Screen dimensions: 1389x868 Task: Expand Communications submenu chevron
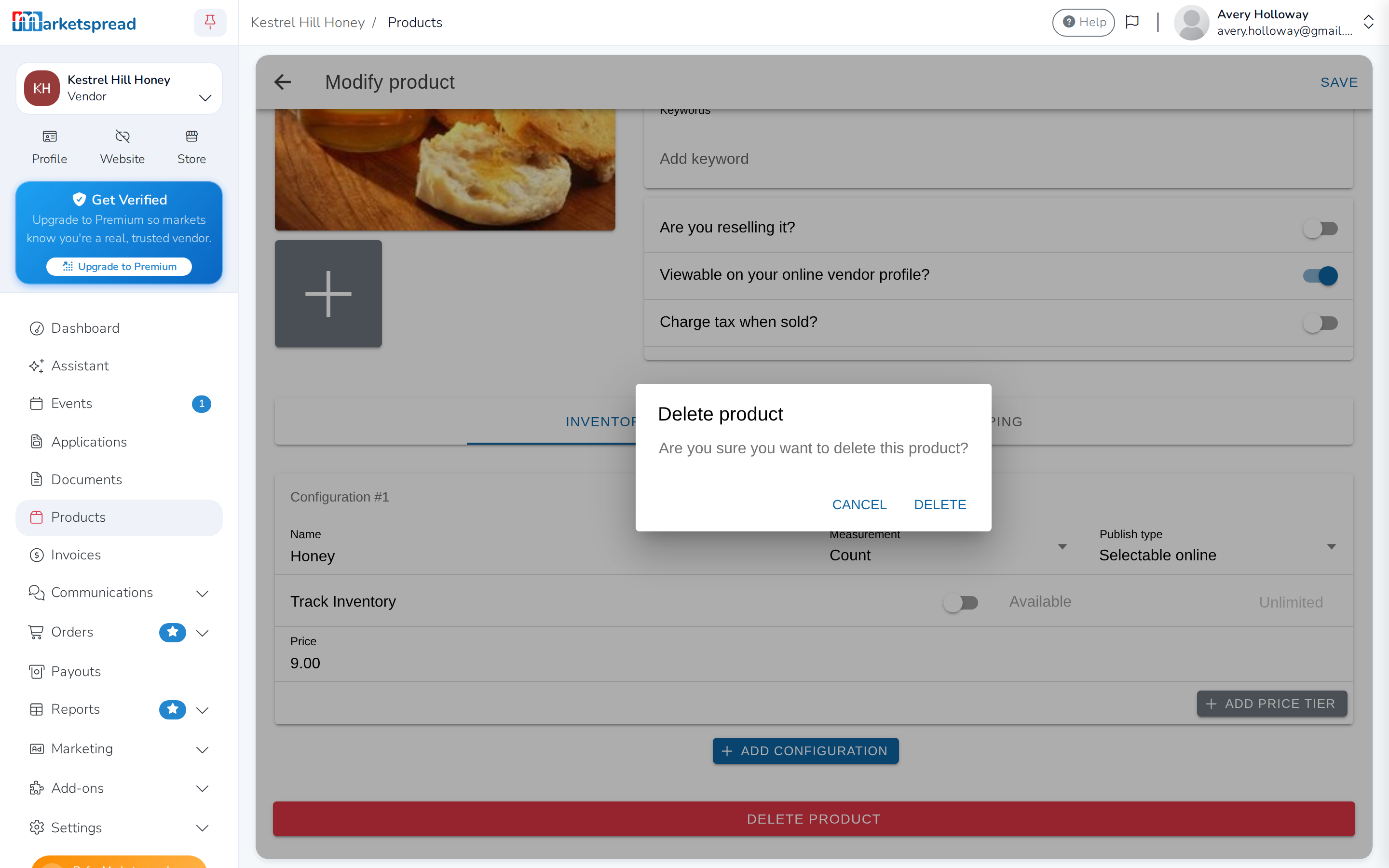pyautogui.click(x=202, y=594)
